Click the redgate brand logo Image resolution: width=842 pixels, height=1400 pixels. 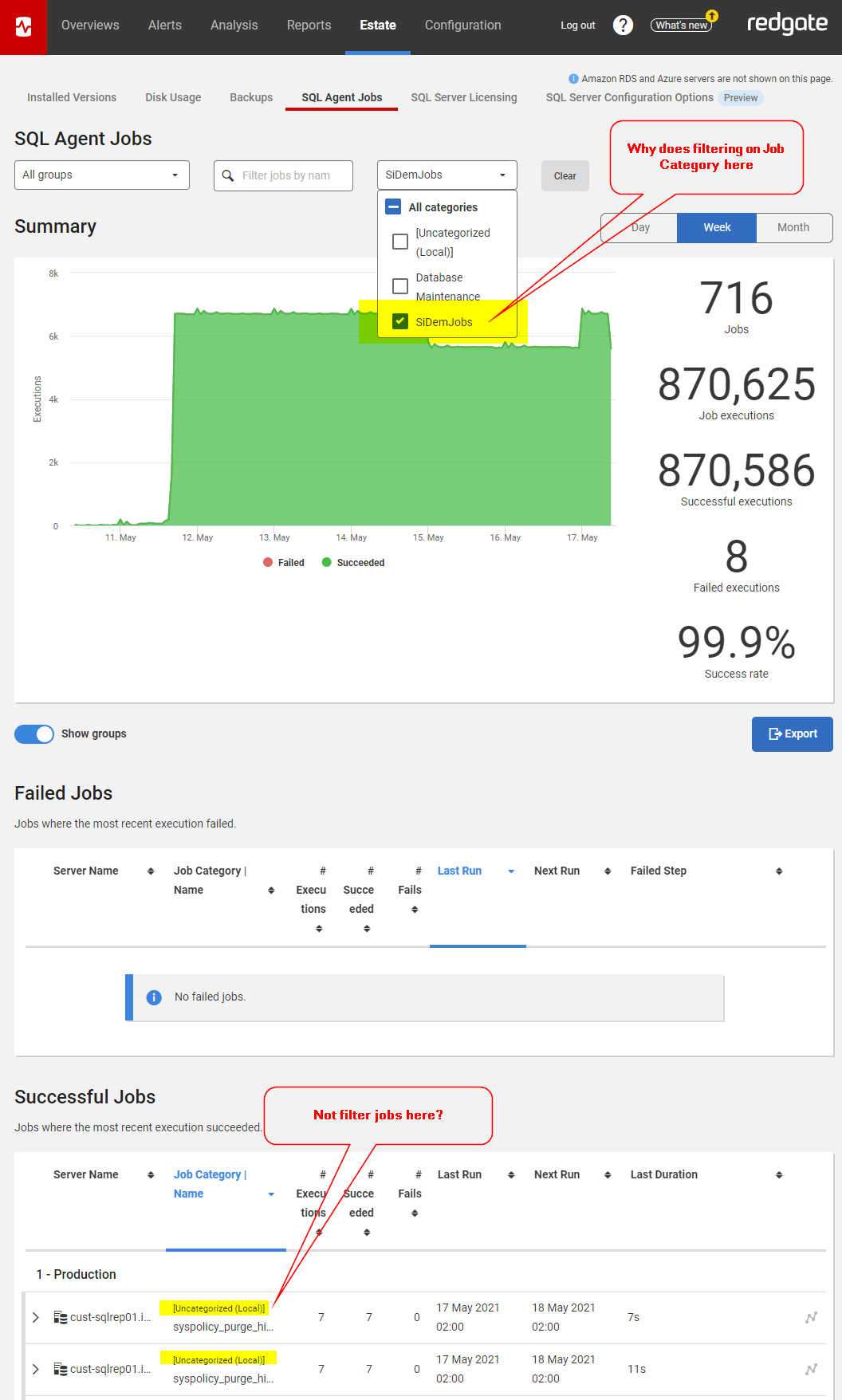pos(787,24)
